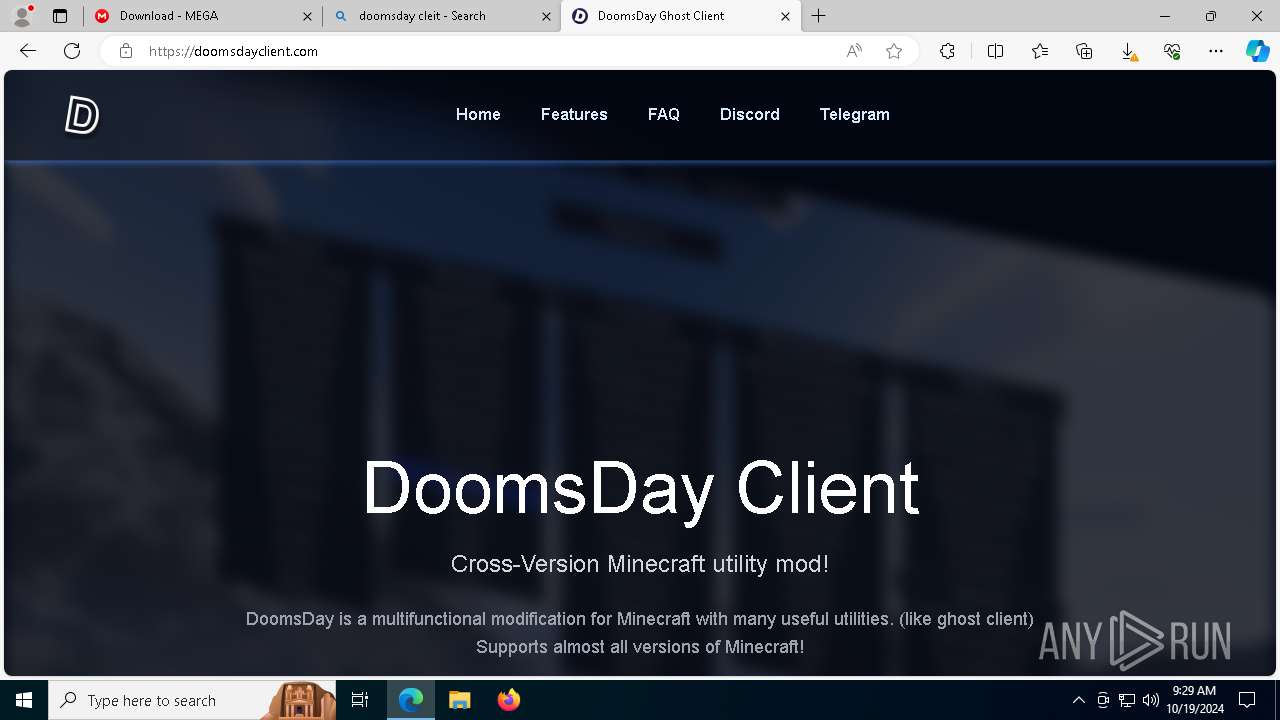Open Firefox from taskbar
Screen dimensions: 1280x720
click(x=508, y=700)
